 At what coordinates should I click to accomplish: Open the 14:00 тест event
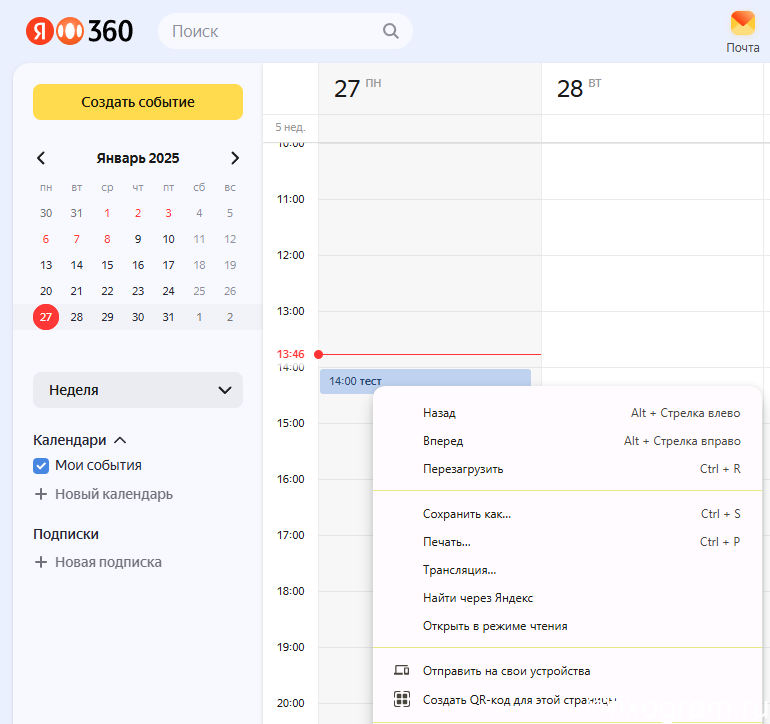pyautogui.click(x=425, y=381)
